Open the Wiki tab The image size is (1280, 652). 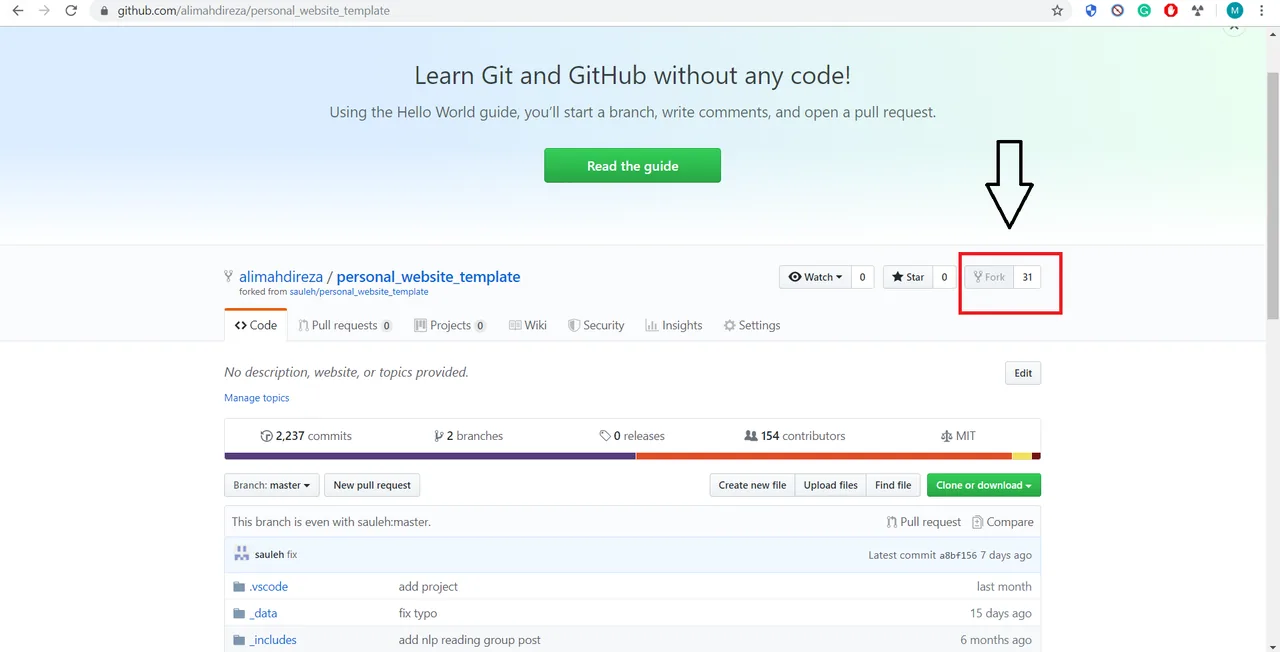pyautogui.click(x=528, y=325)
